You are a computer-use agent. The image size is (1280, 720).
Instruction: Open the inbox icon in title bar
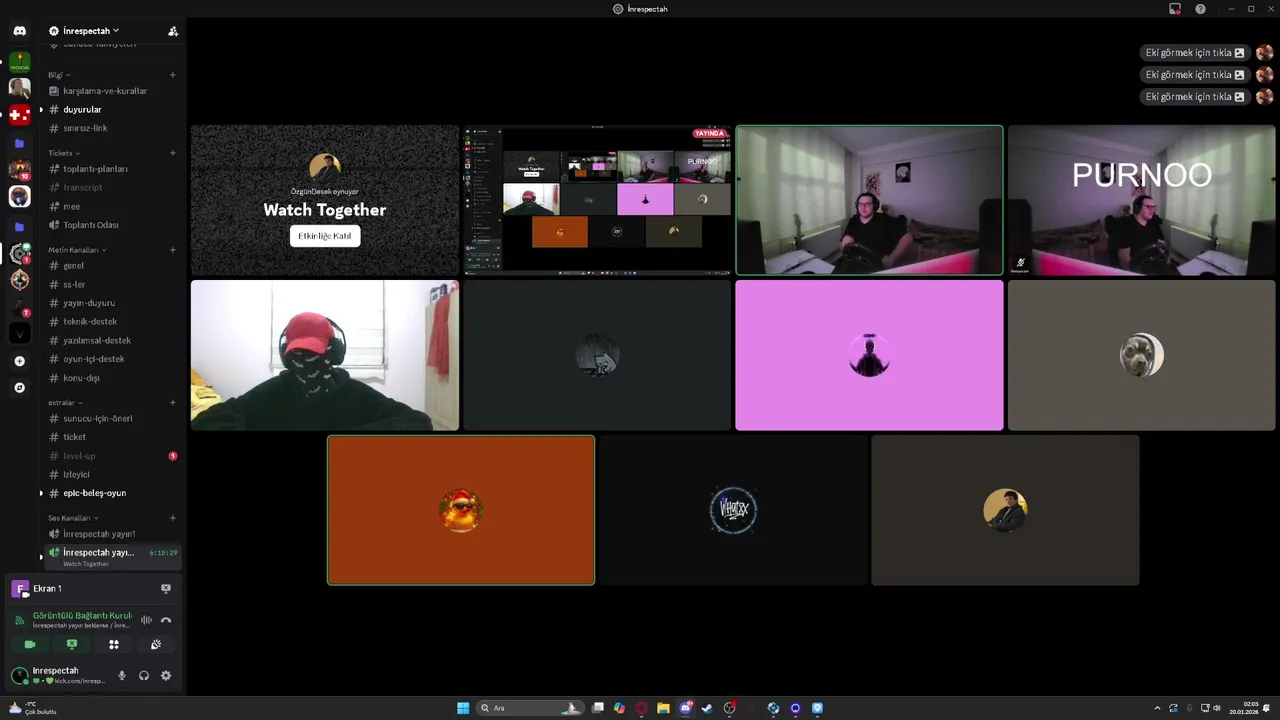[x=1175, y=9]
